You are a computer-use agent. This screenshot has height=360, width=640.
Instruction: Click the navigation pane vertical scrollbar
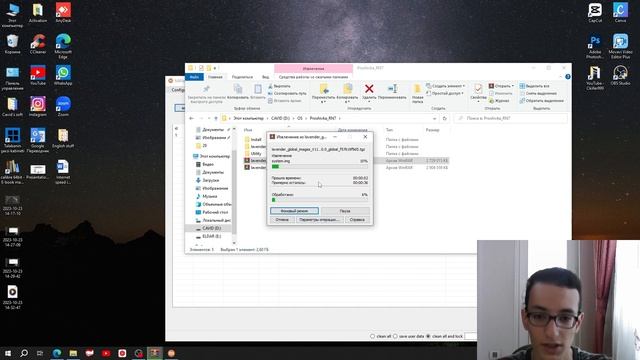tap(234, 186)
